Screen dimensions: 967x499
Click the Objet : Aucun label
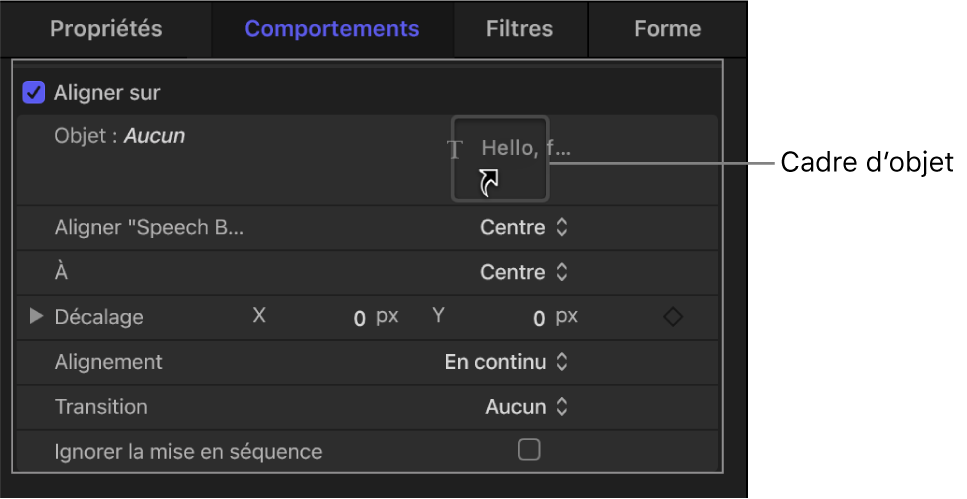click(x=119, y=136)
